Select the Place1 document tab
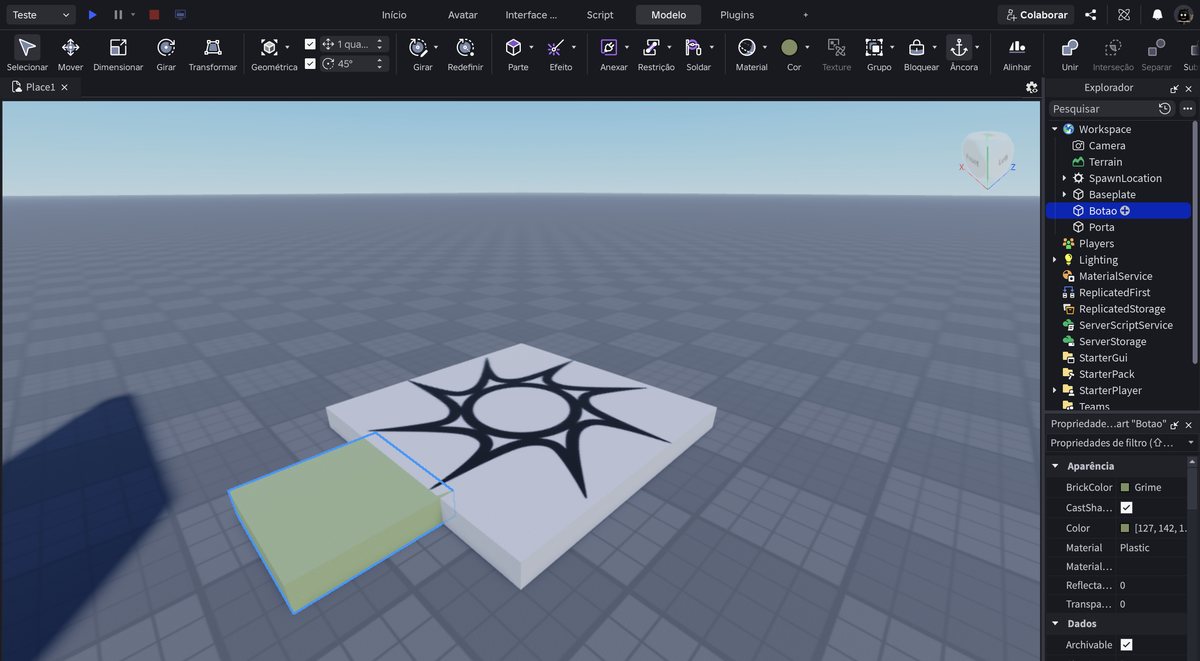Viewport: 1200px width, 661px height. (x=41, y=87)
